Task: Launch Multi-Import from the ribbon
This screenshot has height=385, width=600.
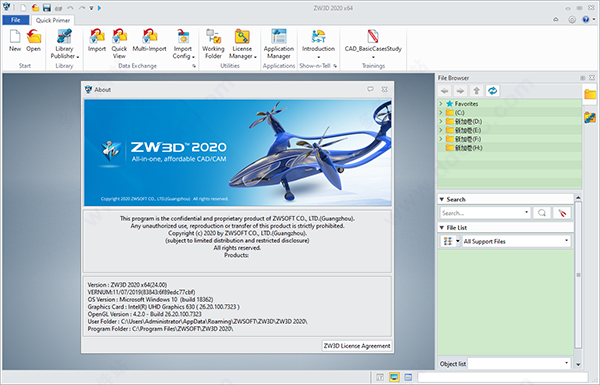Action: coord(149,41)
